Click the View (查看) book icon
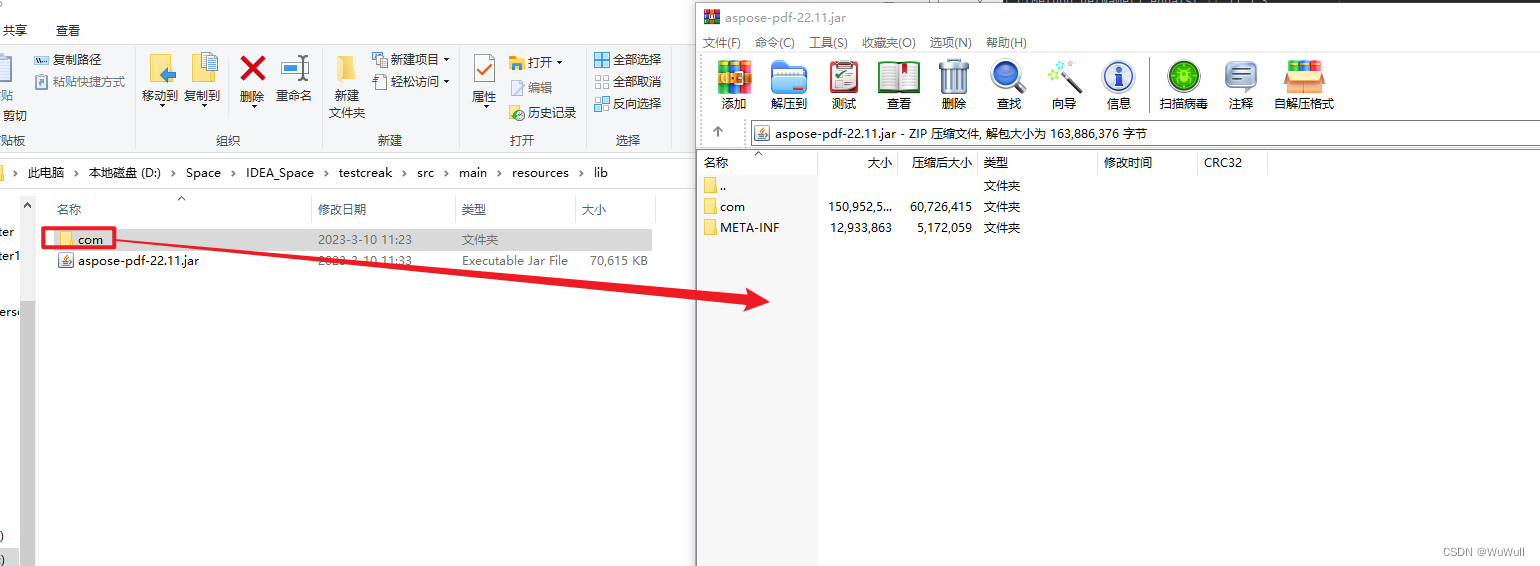 coord(899,84)
